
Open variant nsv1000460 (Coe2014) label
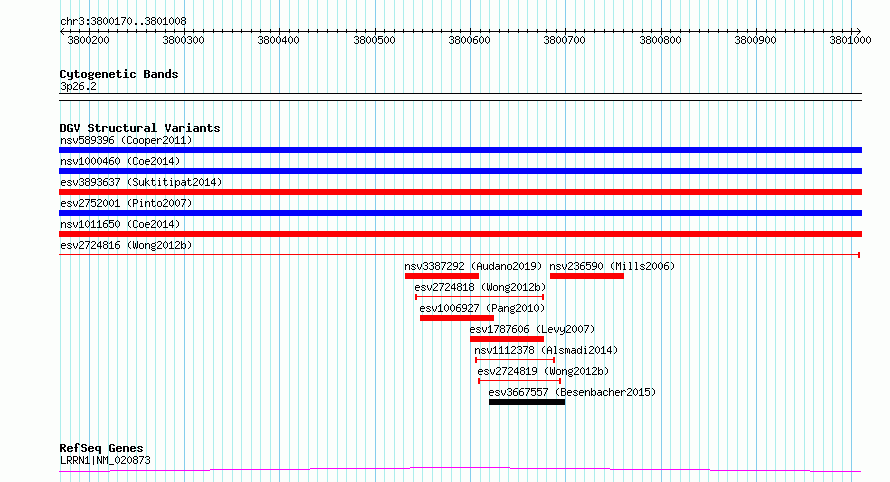click(x=120, y=161)
